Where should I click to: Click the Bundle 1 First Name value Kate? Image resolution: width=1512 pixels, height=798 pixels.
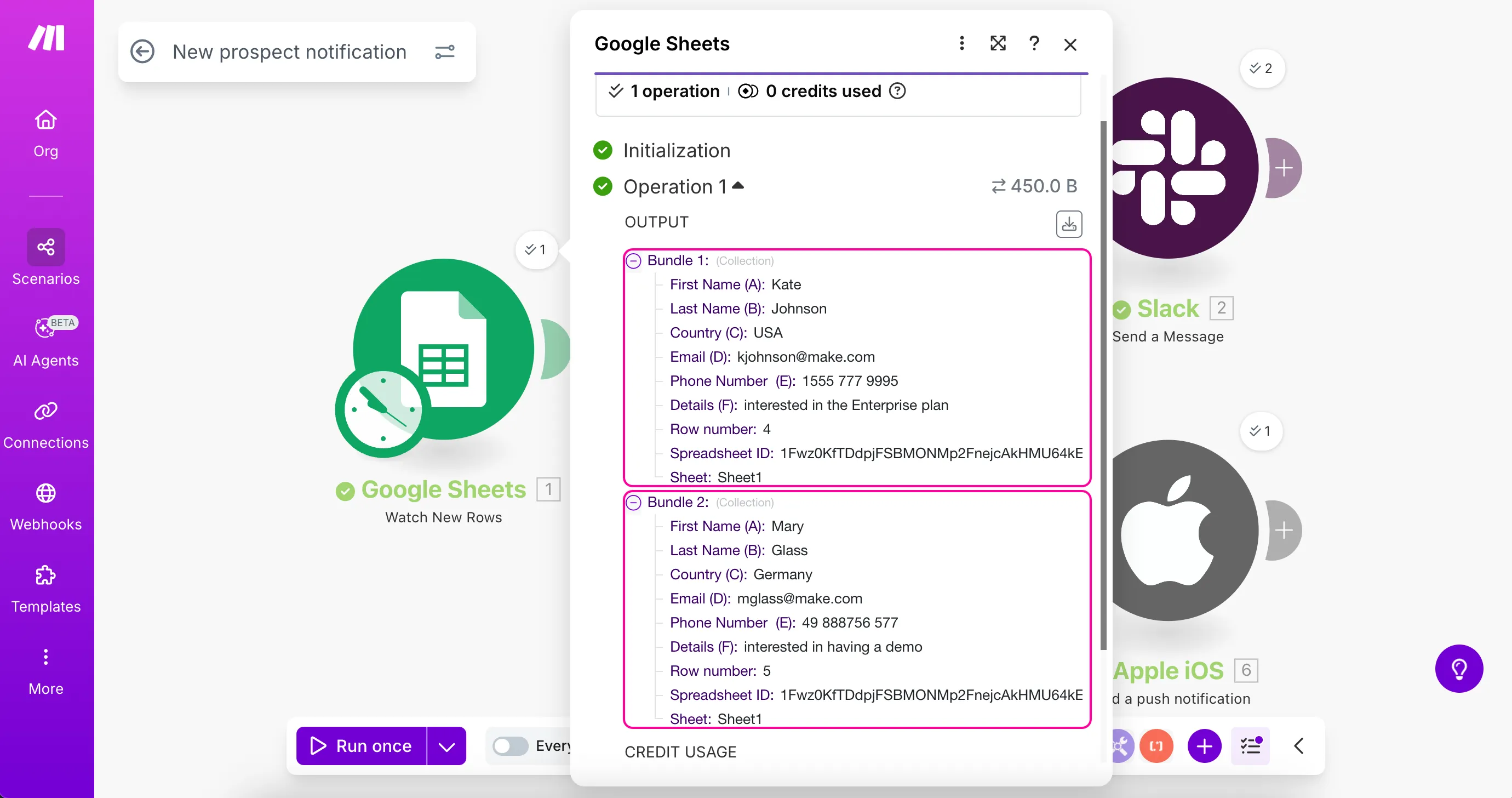pyautogui.click(x=786, y=284)
